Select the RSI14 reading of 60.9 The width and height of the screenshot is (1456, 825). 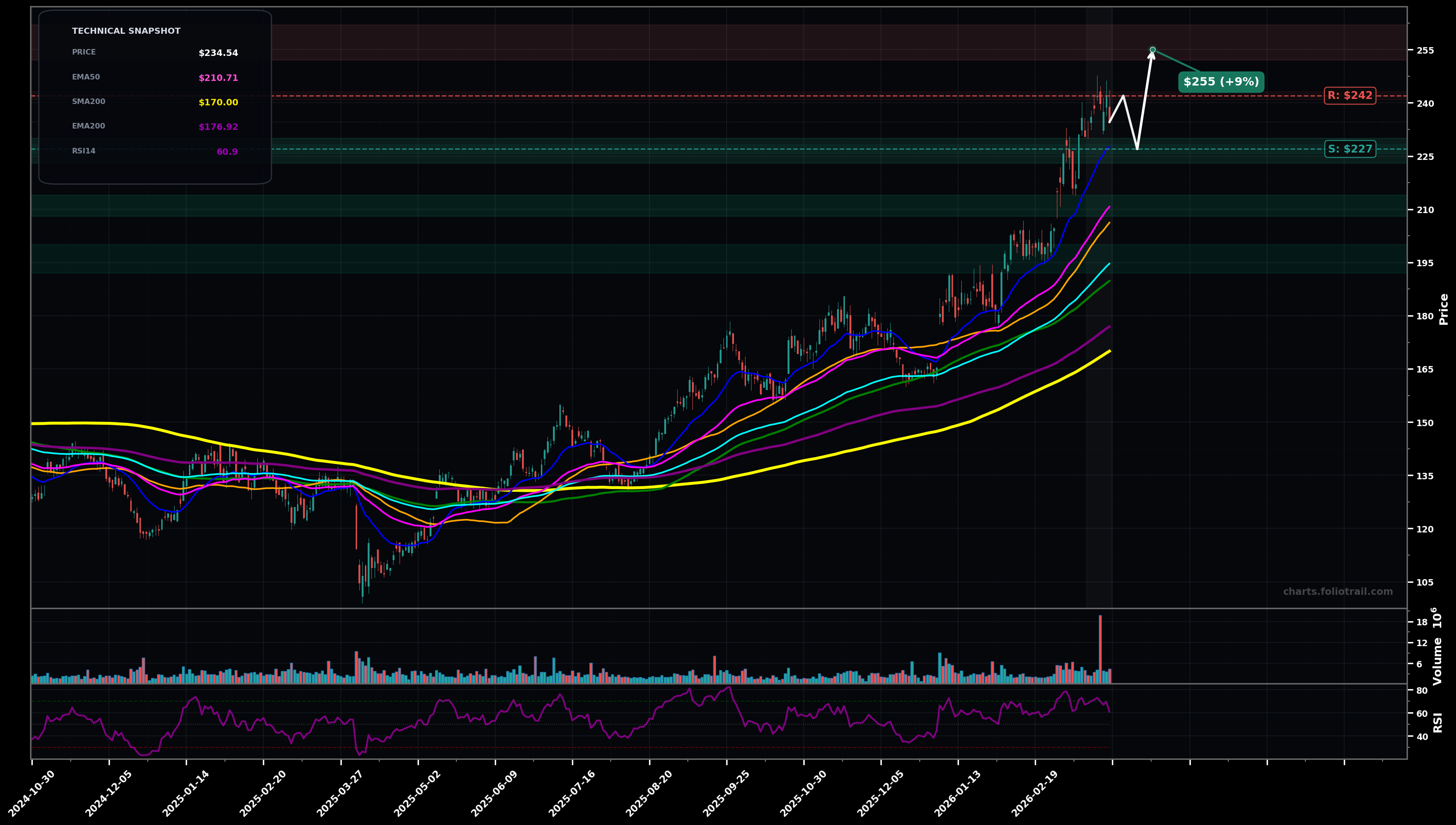tap(227, 151)
